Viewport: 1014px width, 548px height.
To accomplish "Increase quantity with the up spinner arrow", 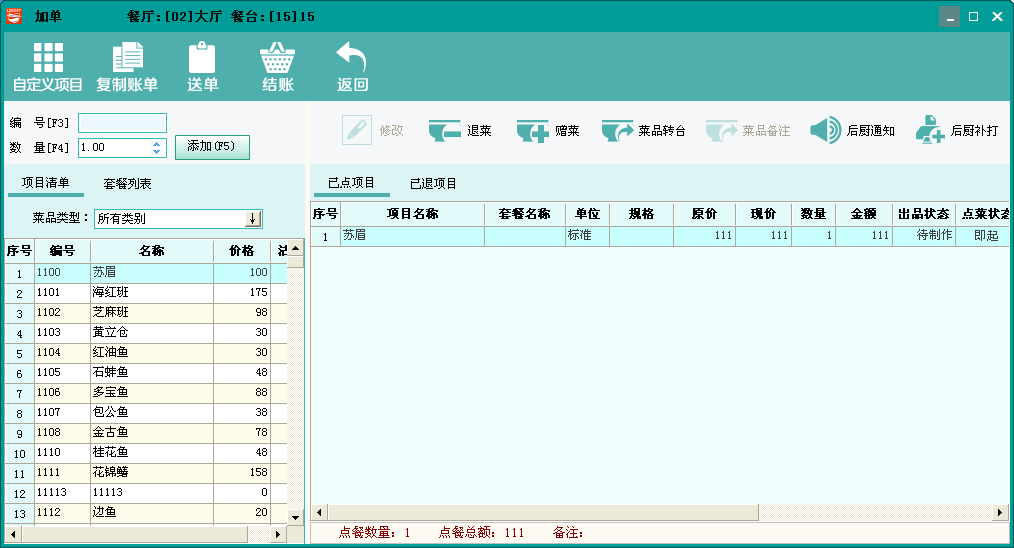I will click(157, 143).
